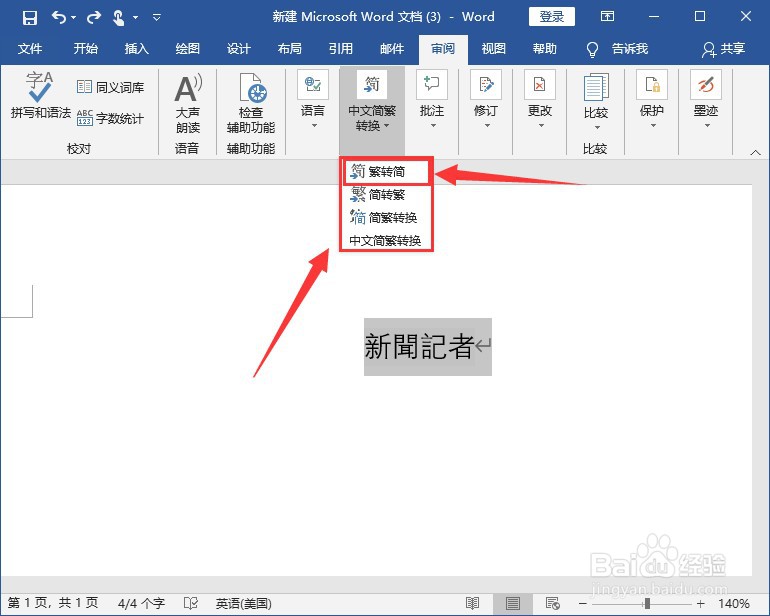Image resolution: width=770 pixels, height=616 pixels.
Task: Open the 更改 changes dropdown
Action: coord(540,100)
